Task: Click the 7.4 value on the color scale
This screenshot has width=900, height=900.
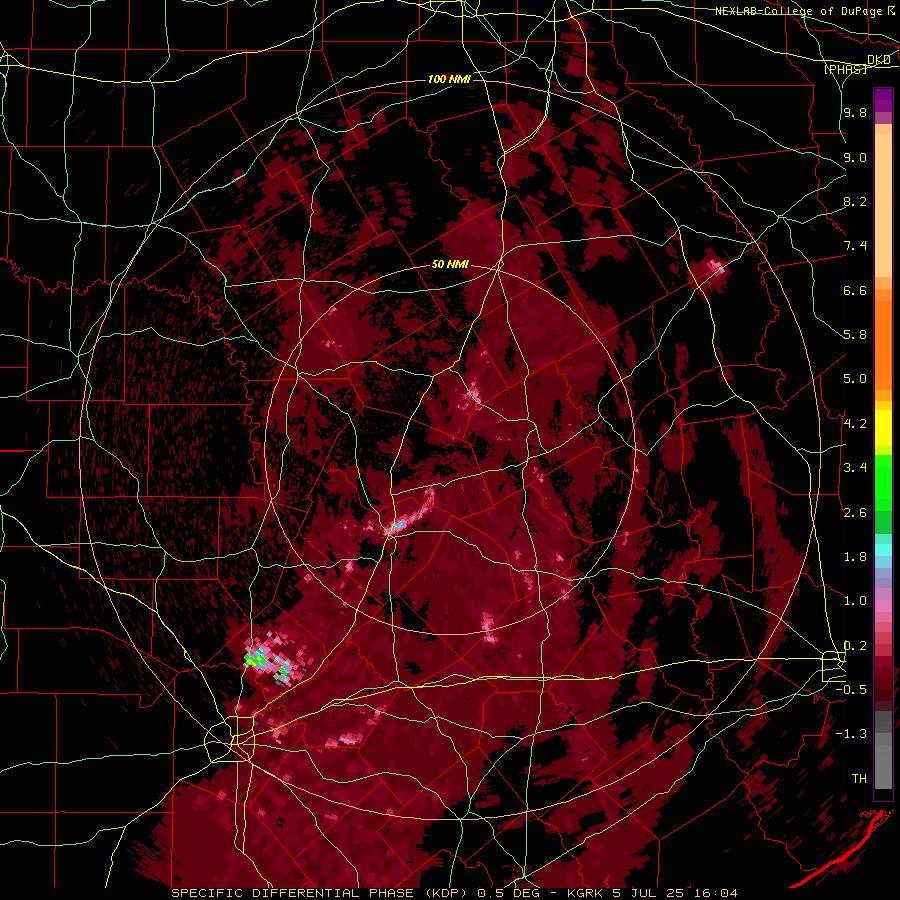Action: point(855,246)
